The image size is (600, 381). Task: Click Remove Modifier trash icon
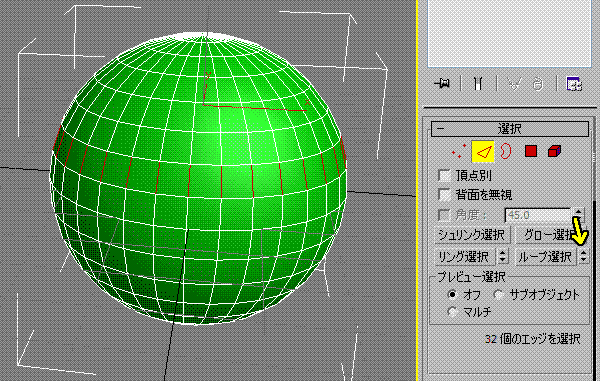click(538, 83)
